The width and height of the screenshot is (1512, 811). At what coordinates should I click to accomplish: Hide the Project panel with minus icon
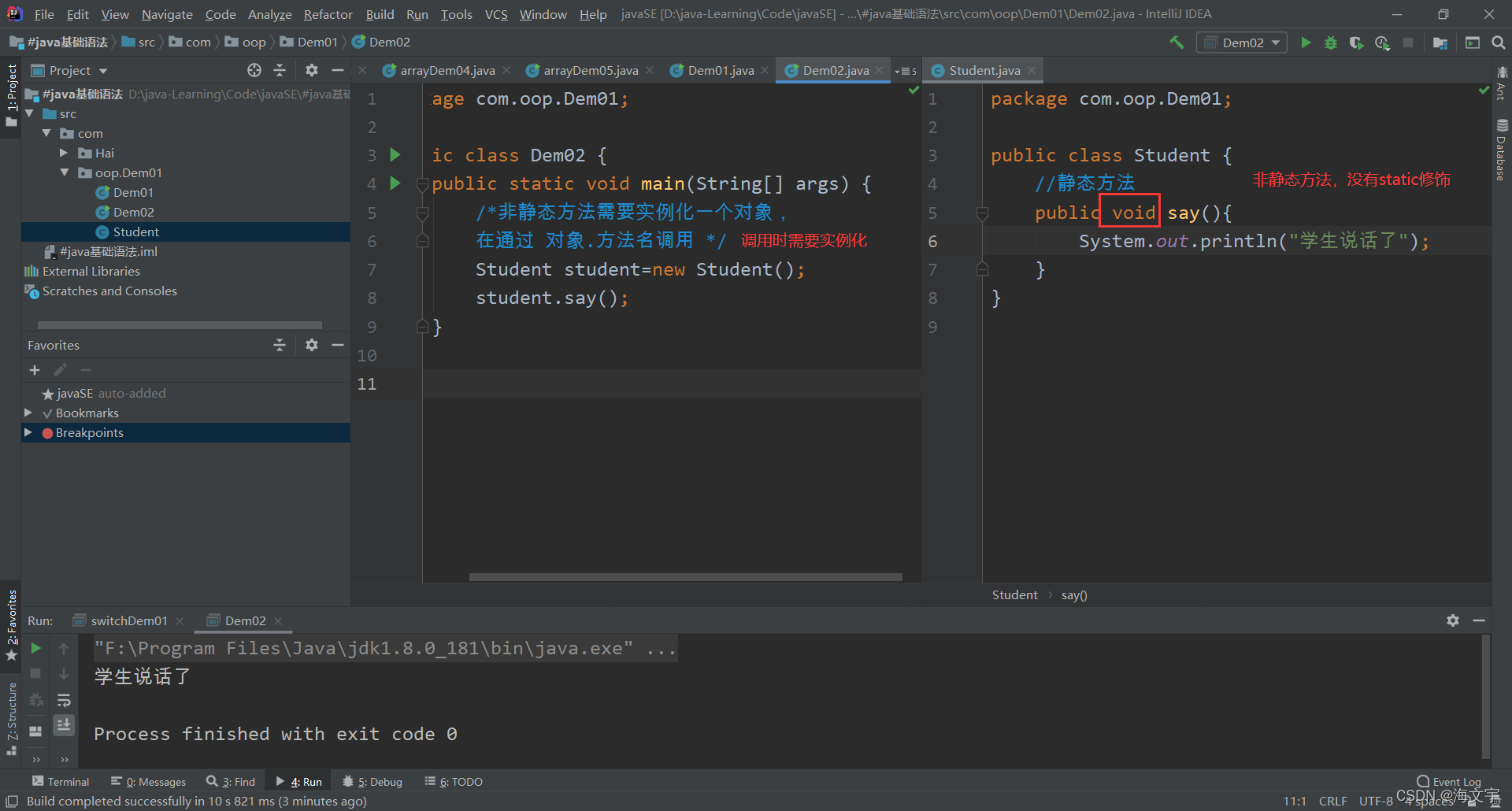(338, 70)
